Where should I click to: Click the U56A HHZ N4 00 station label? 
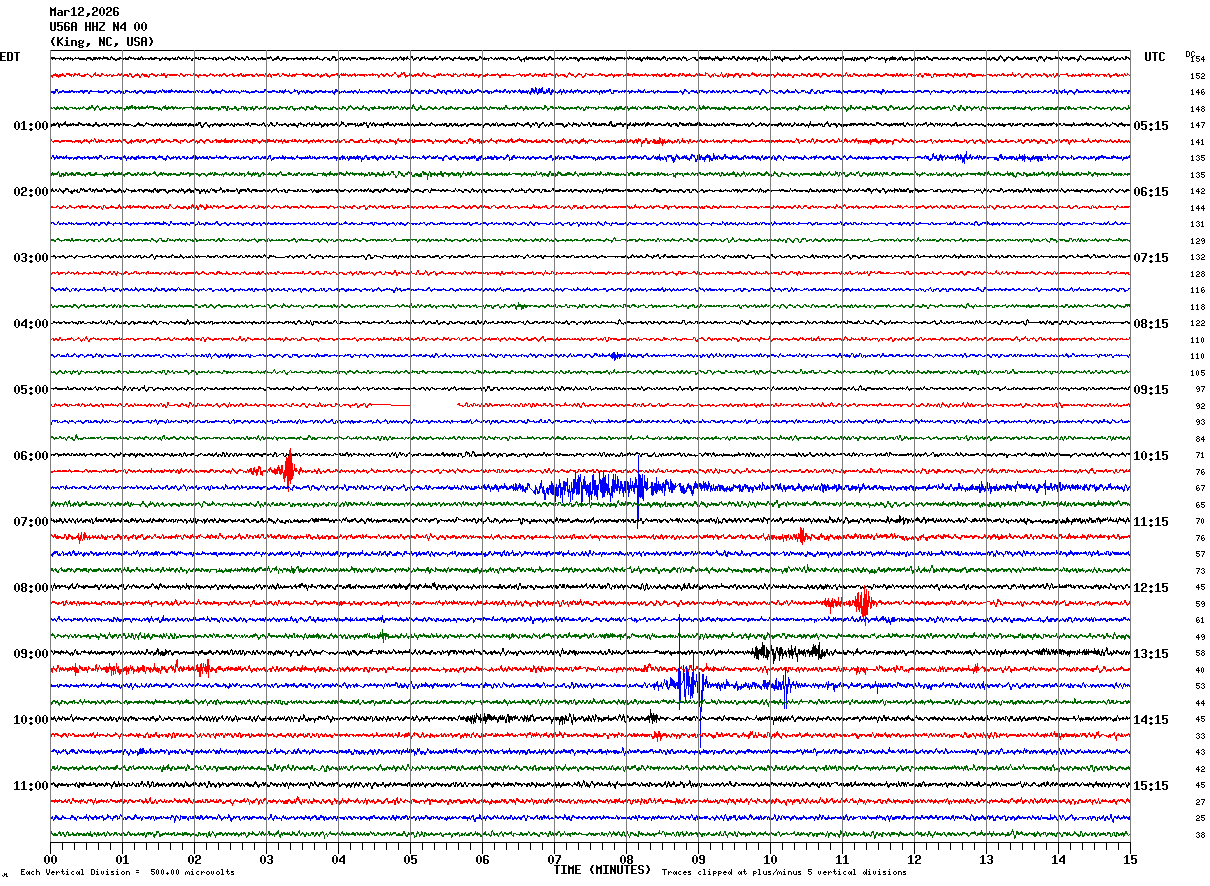pos(98,27)
